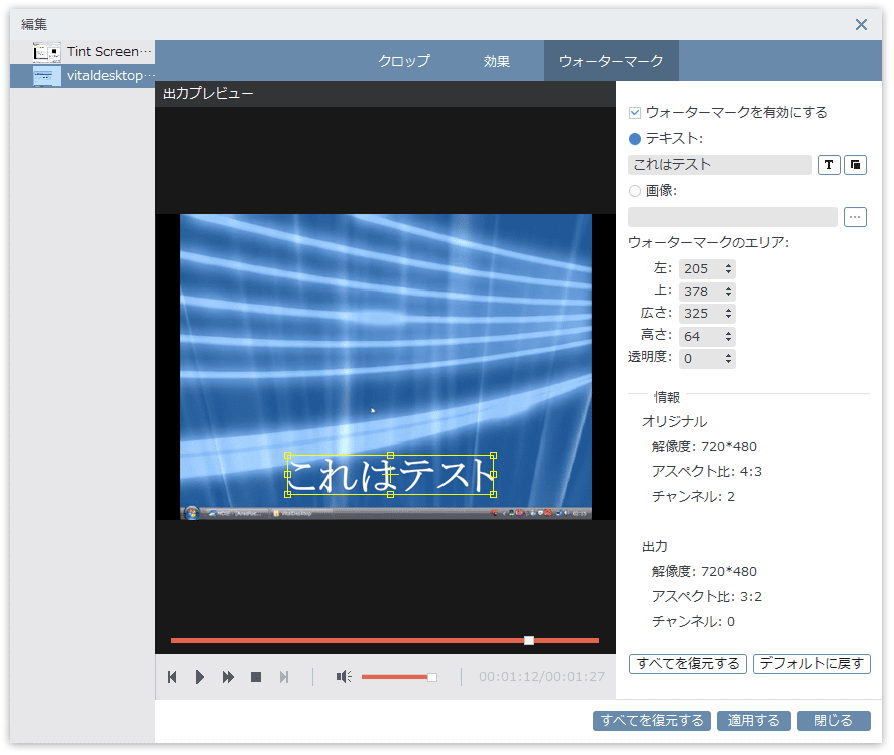Click すべてを復元する in the watermark panel
The image size is (894, 755).
pos(688,664)
